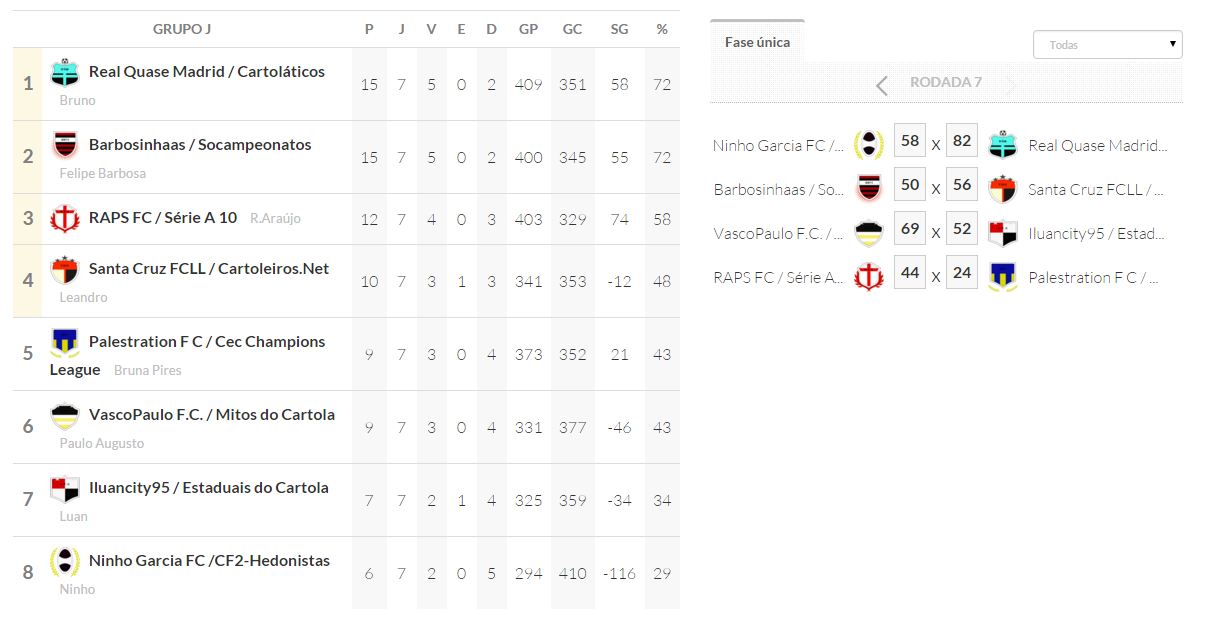Click Santa Cruz FCLL crest in standings
1215x618 pixels.
point(64,269)
